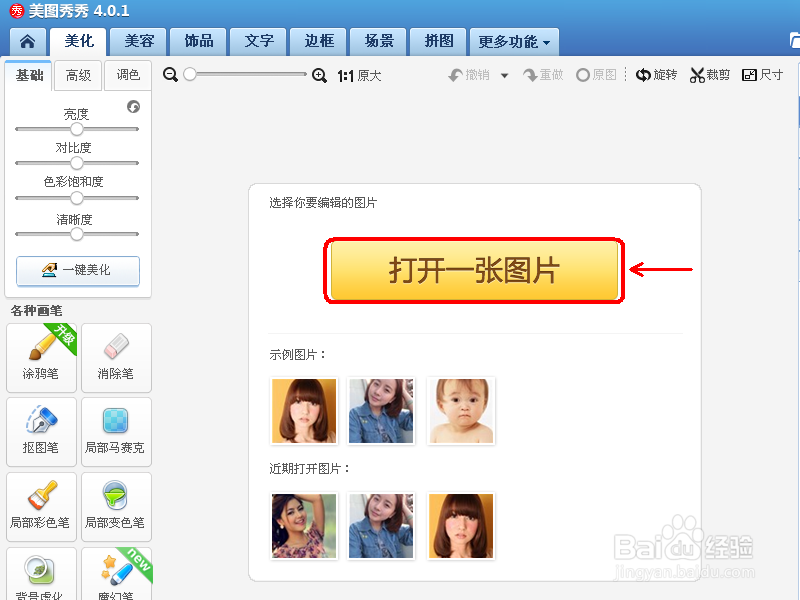Image resolution: width=800 pixels, height=600 pixels.
Task: Switch to the 文字 text tab
Action: coord(259,41)
